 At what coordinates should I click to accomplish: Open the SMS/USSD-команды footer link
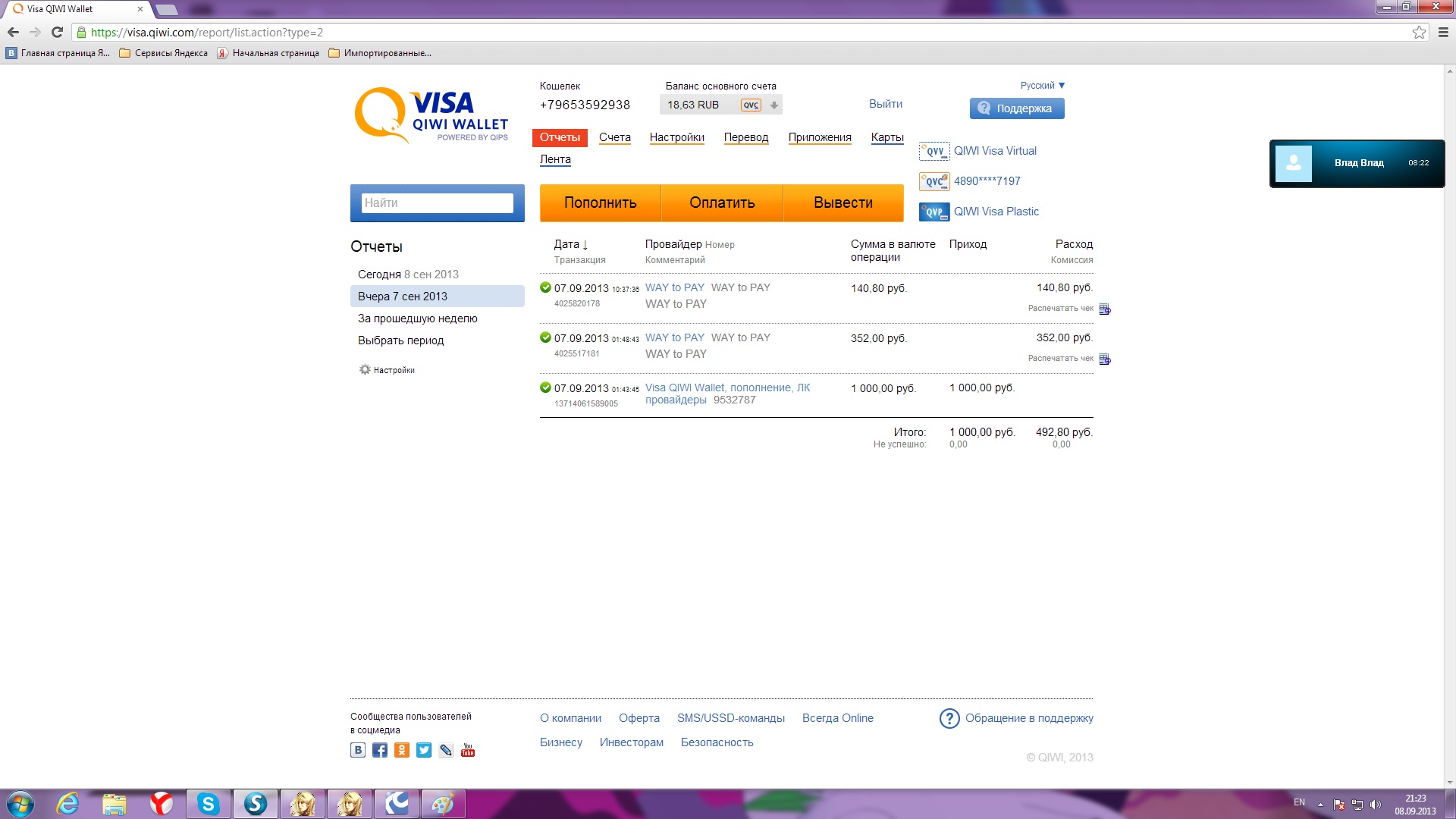point(731,718)
